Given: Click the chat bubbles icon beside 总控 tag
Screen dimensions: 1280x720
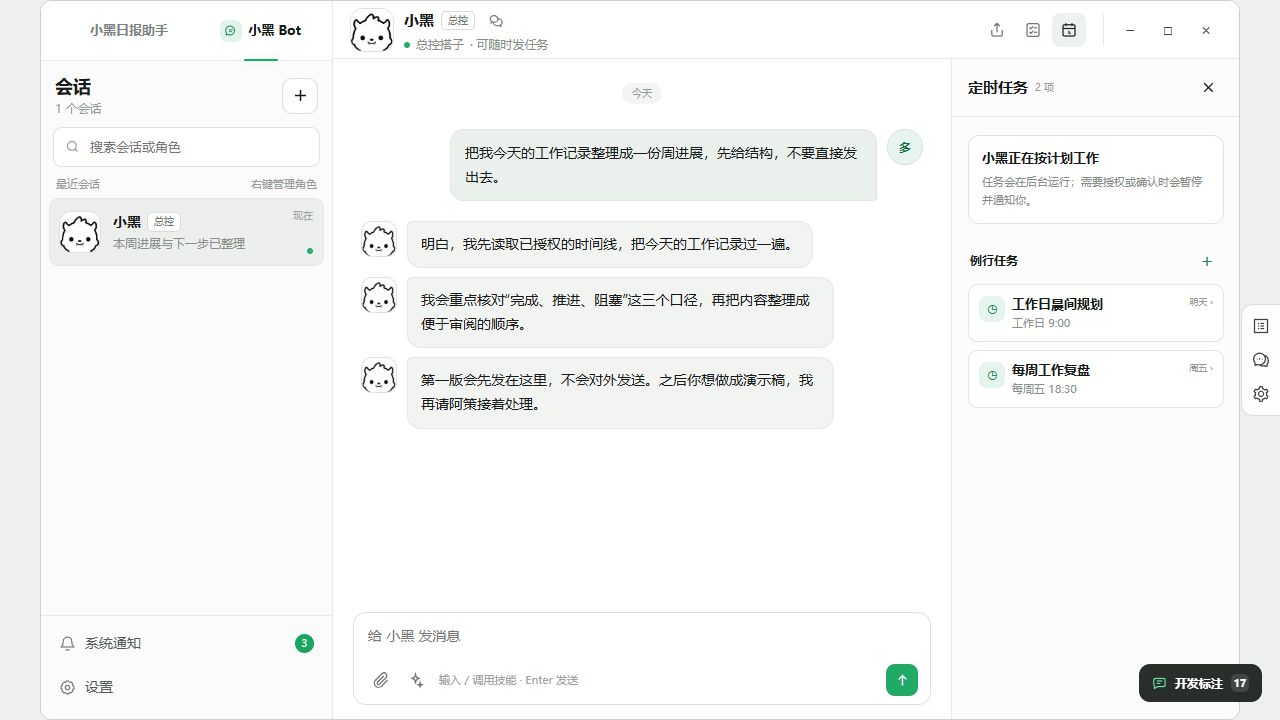Looking at the screenshot, I should click(x=496, y=20).
